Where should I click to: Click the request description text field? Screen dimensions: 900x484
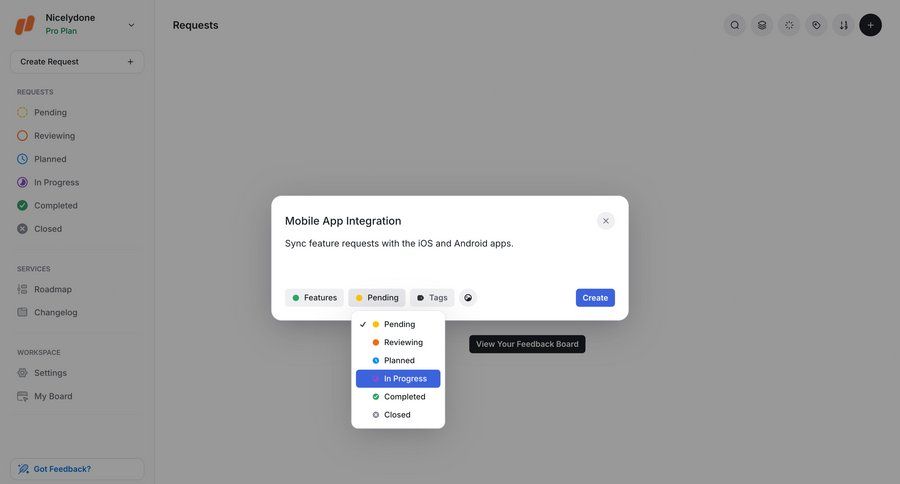(x=450, y=257)
